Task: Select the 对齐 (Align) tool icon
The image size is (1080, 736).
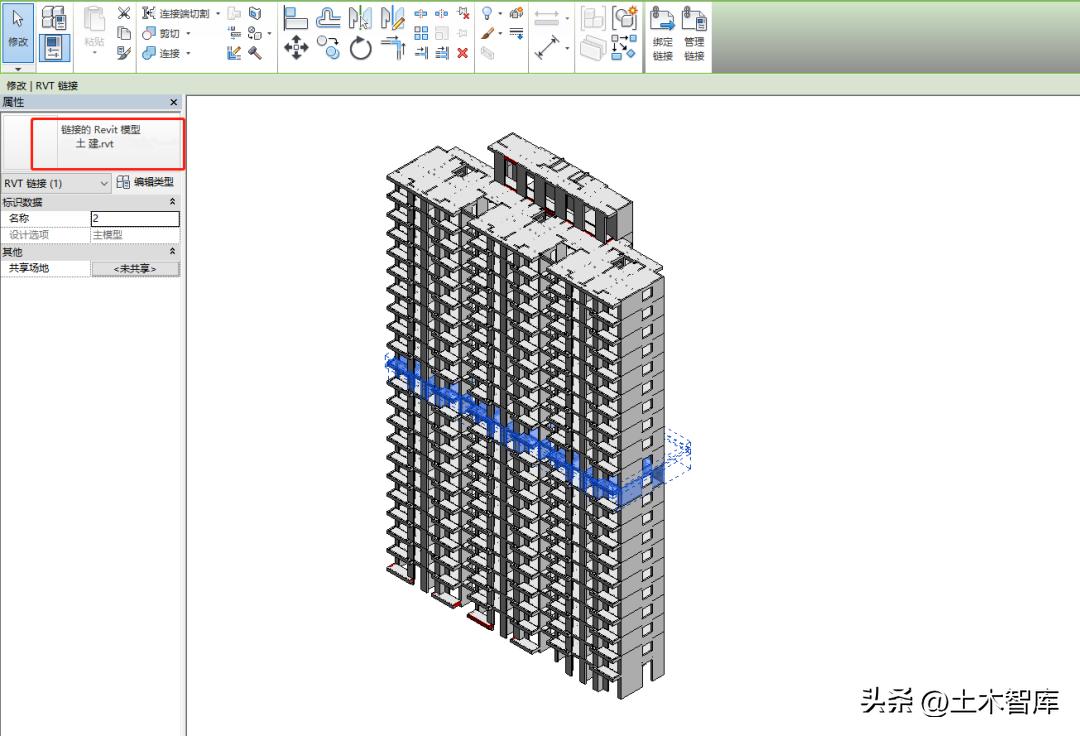Action: click(x=295, y=18)
